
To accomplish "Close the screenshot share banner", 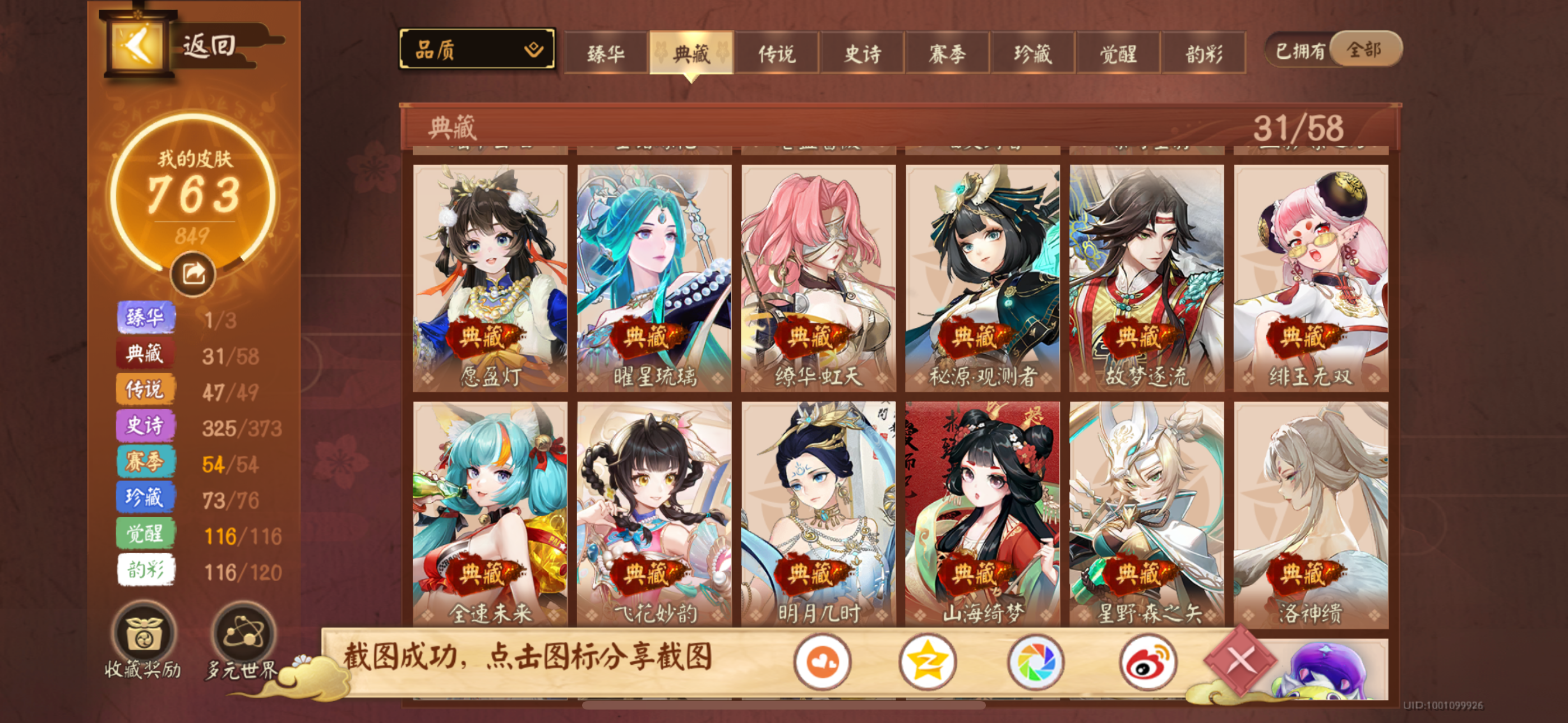I will click(1240, 660).
